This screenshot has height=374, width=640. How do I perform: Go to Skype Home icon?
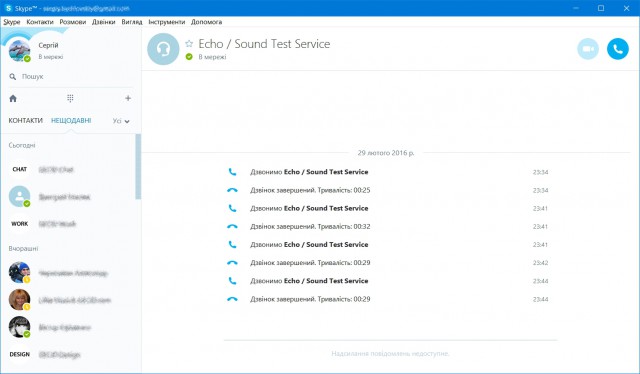pyautogui.click(x=13, y=98)
